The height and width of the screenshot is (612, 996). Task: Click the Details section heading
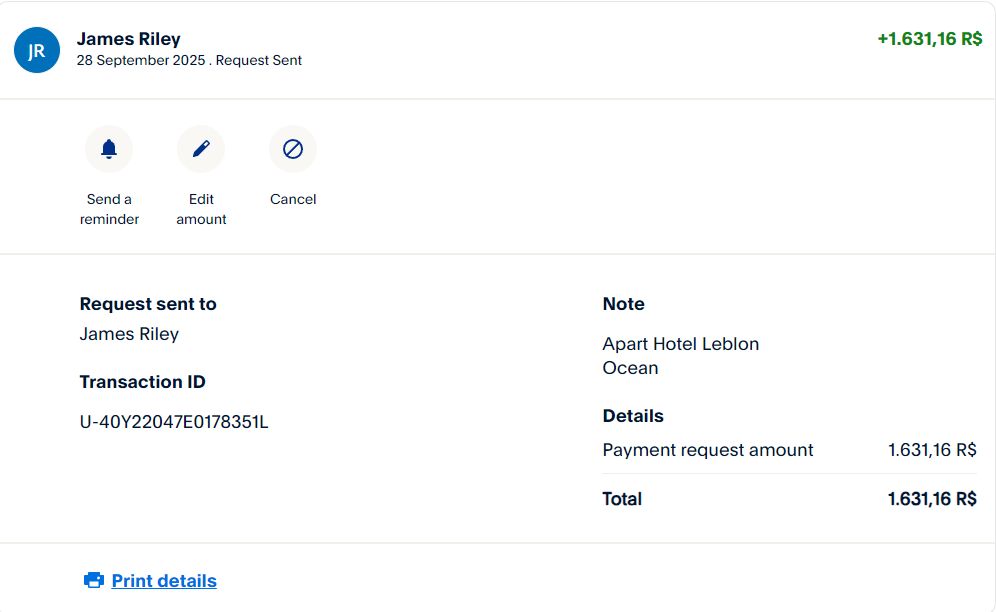pos(633,416)
